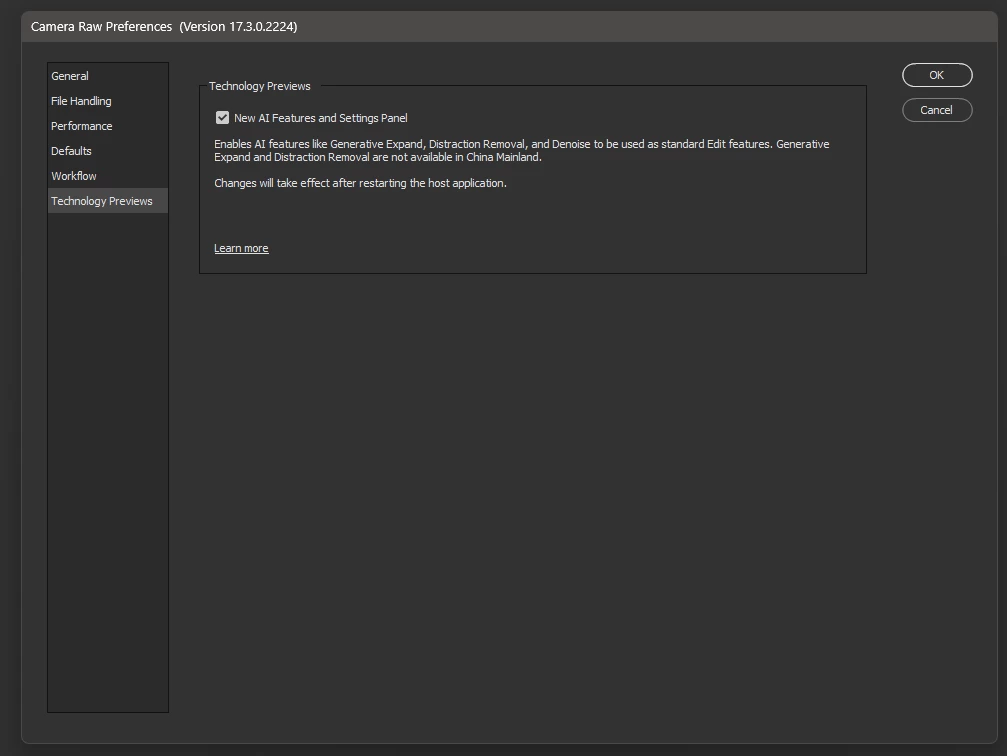The image size is (1007, 756).
Task: Select Technology Previews in the sidebar
Action: (107, 201)
